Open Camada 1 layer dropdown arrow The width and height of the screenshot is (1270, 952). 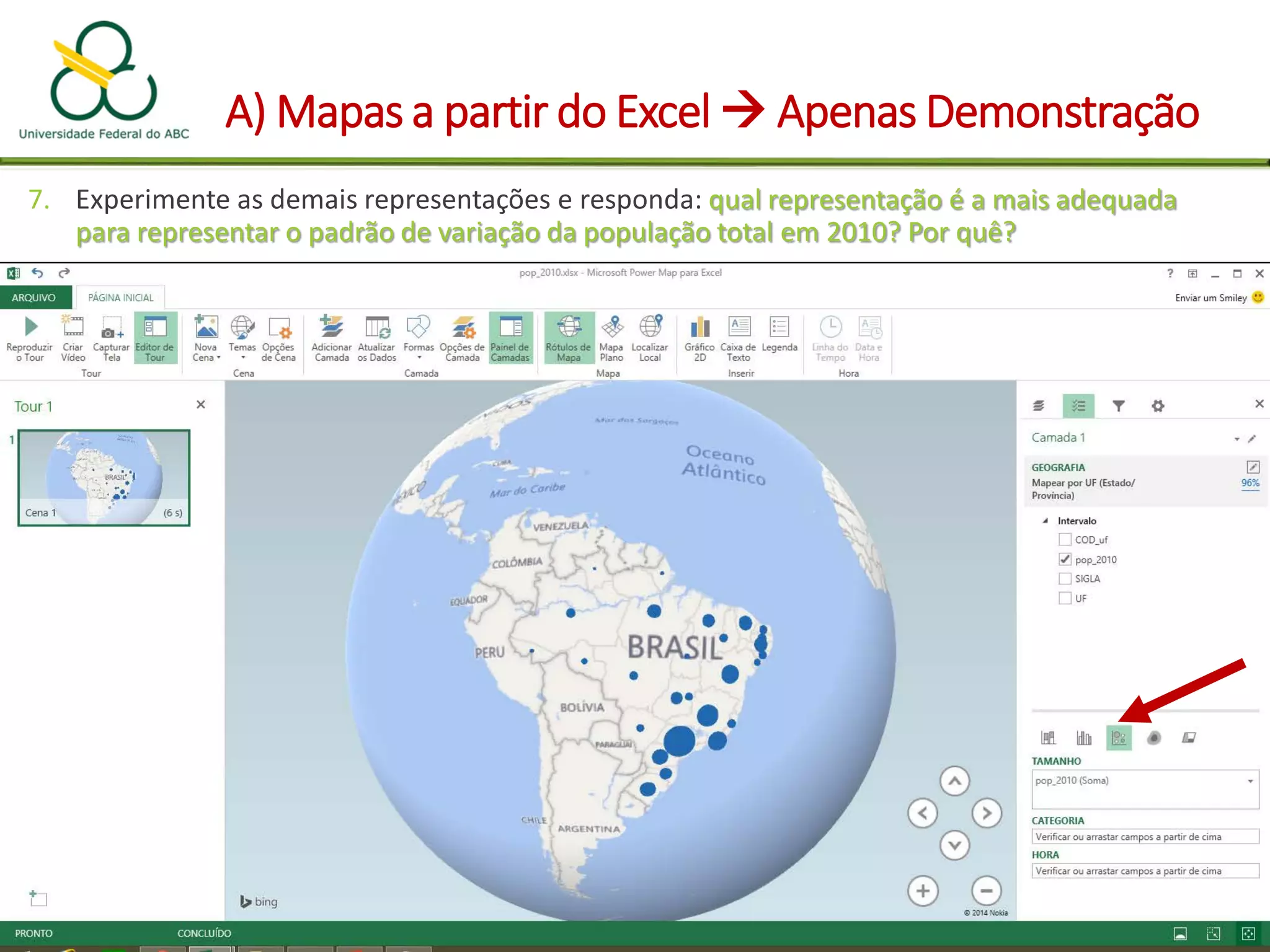(x=1237, y=439)
